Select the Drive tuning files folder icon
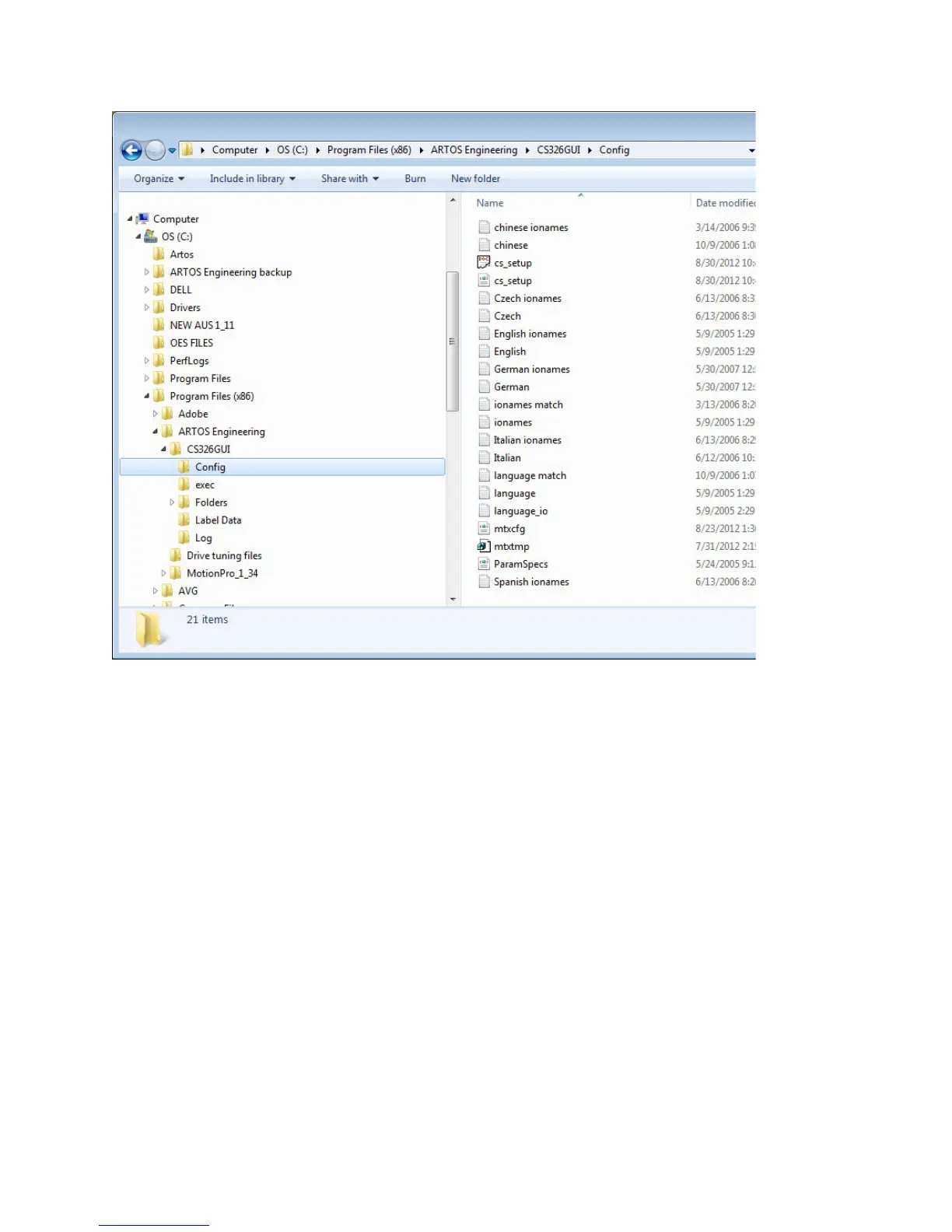Image resolution: width=952 pixels, height=1232 pixels. 176,556
